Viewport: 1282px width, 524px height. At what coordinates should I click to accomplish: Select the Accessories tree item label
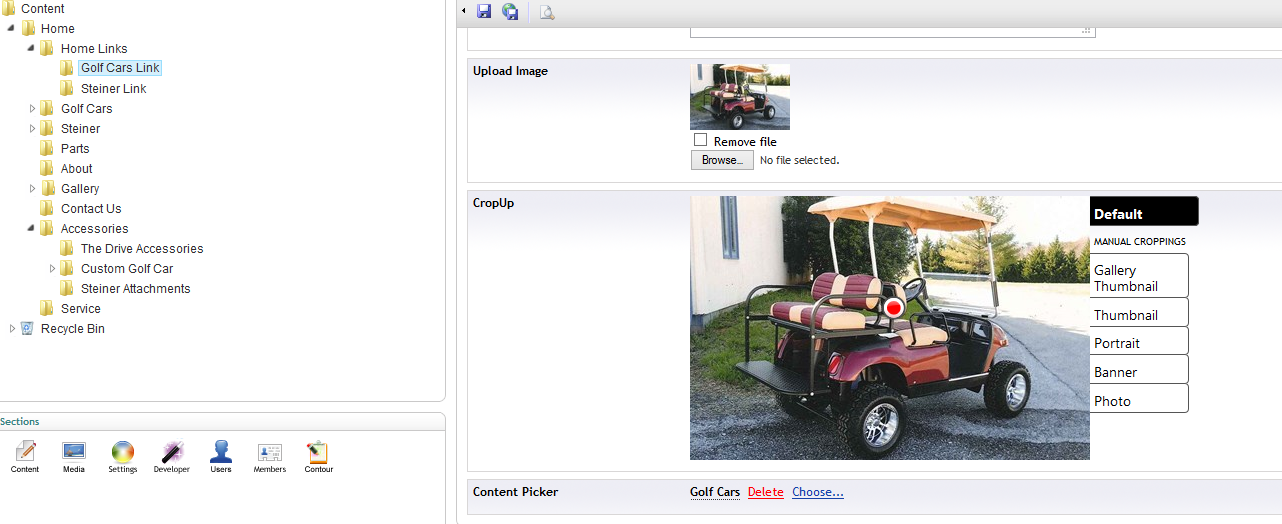(95, 228)
